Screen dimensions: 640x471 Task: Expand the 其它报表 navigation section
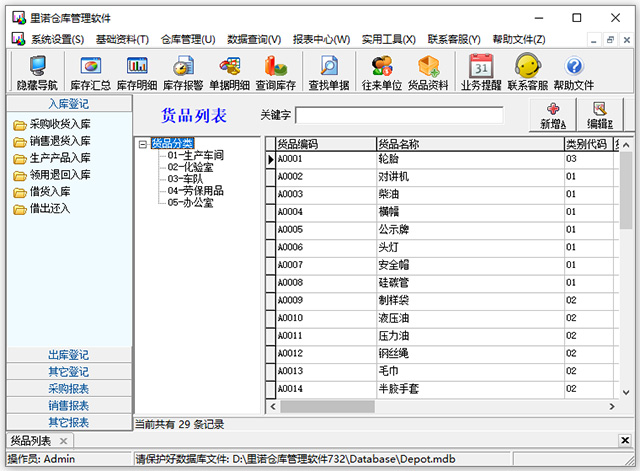click(x=69, y=422)
